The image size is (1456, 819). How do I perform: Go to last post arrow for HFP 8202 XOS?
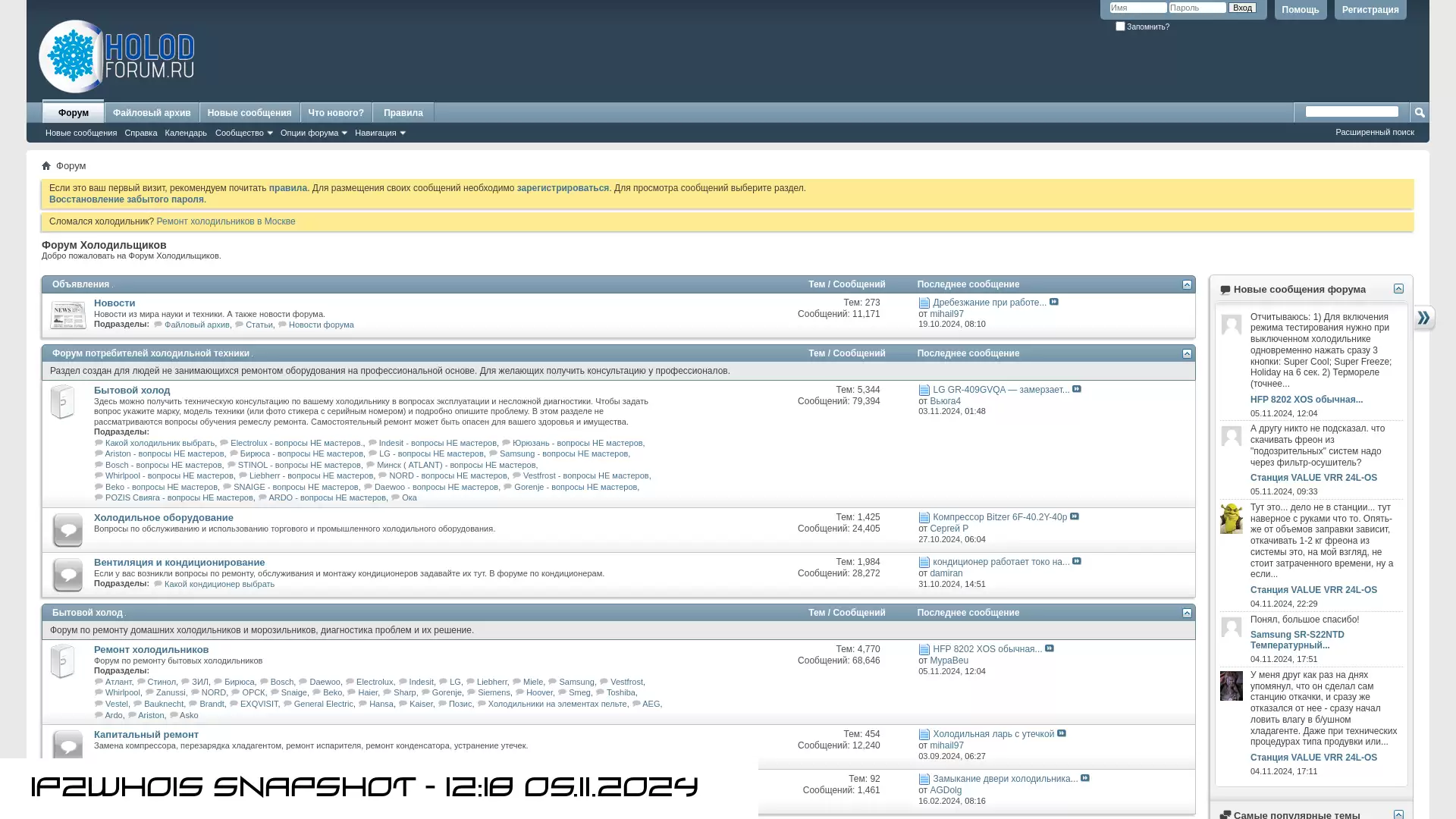point(1050,648)
